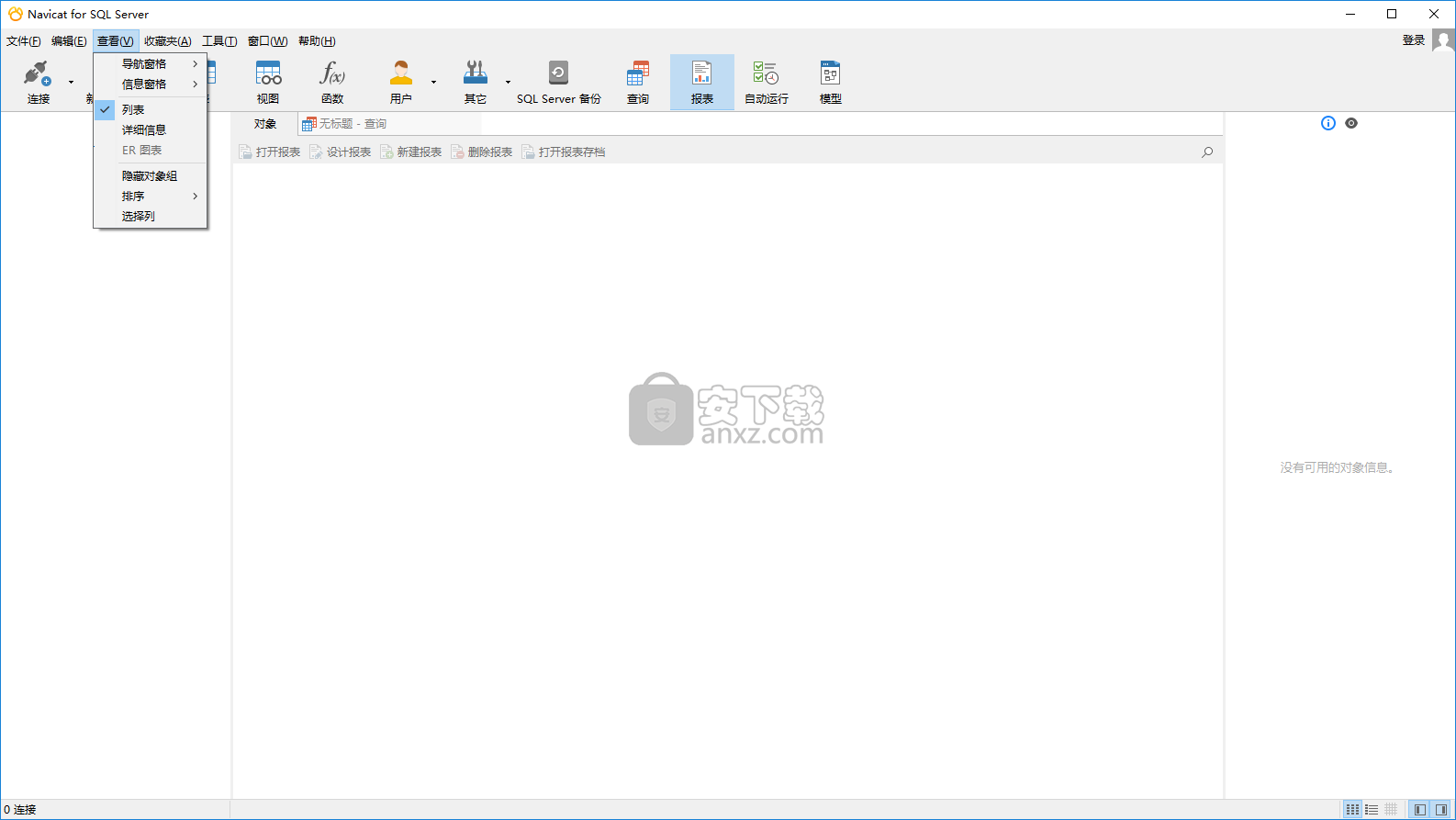
Task: Open the Model (模型) toolbar icon
Action: coord(831,82)
